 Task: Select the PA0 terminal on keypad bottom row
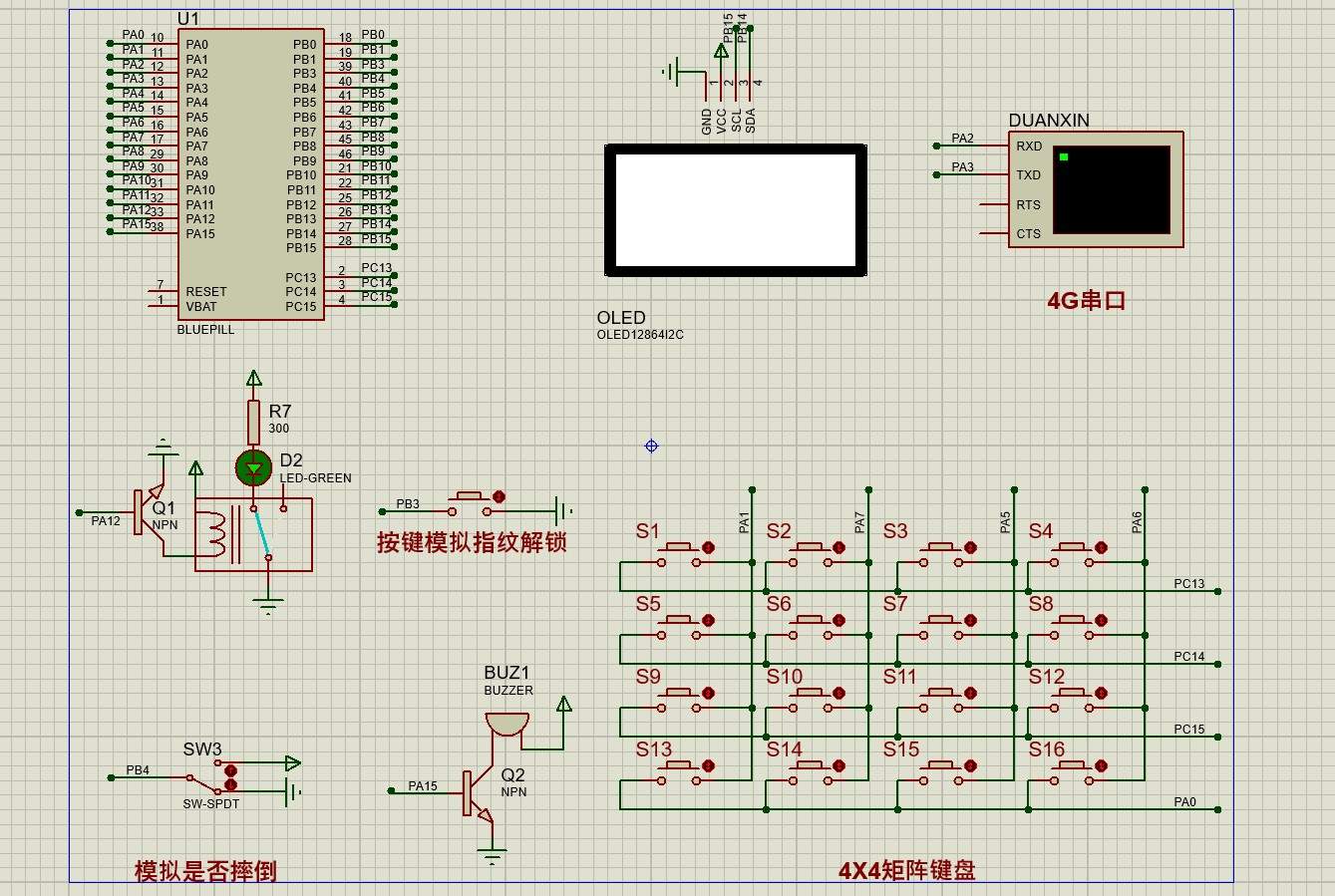[1184, 802]
